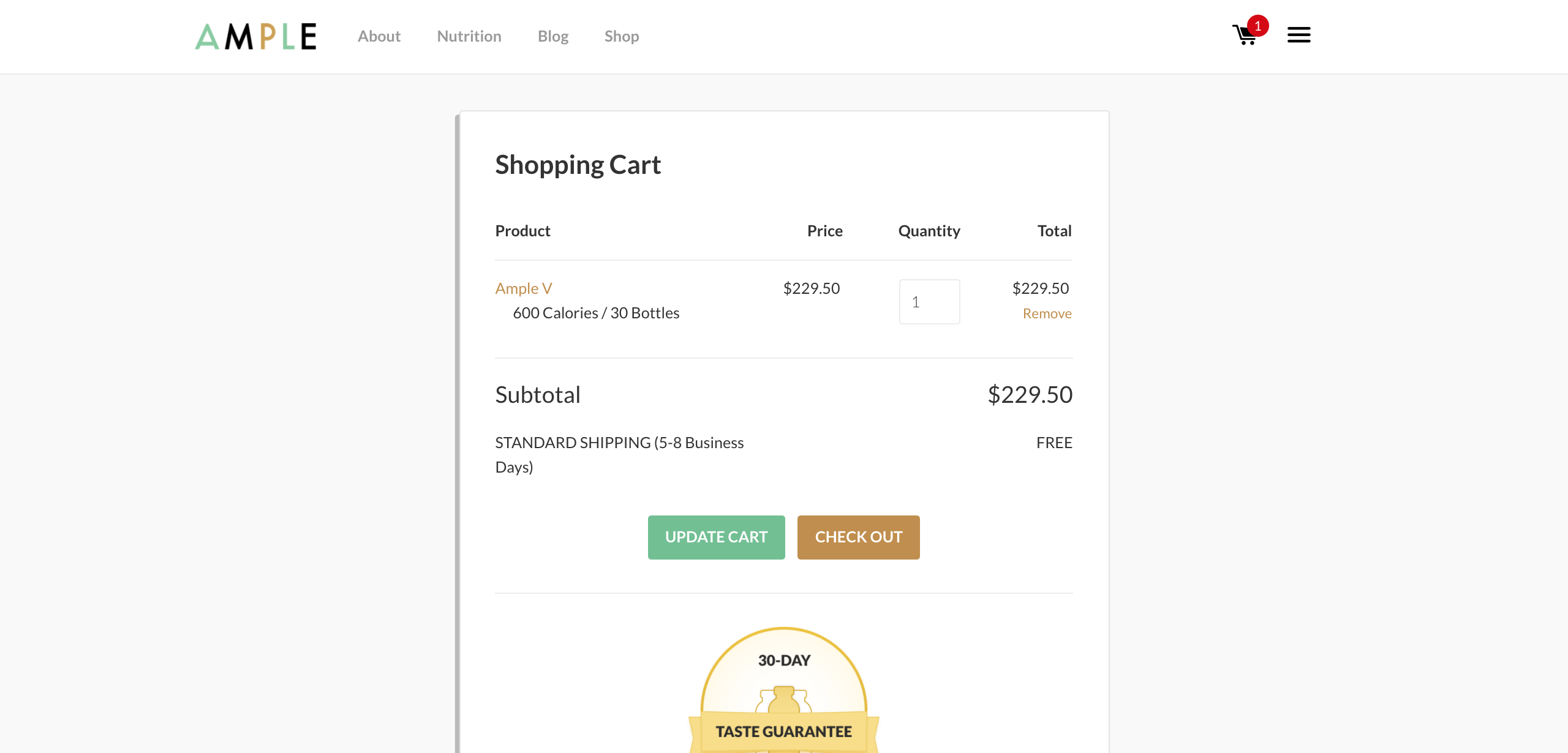The image size is (1568, 753).
Task: Click the Shopping Cart heading
Action: 578,165
